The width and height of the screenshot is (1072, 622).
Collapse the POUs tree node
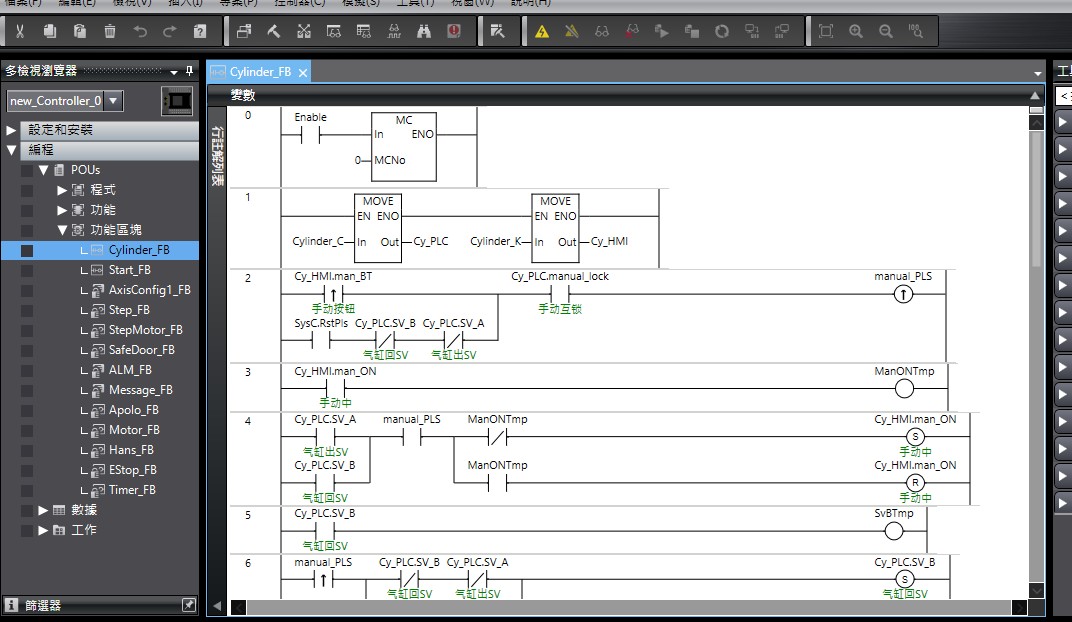(44, 170)
